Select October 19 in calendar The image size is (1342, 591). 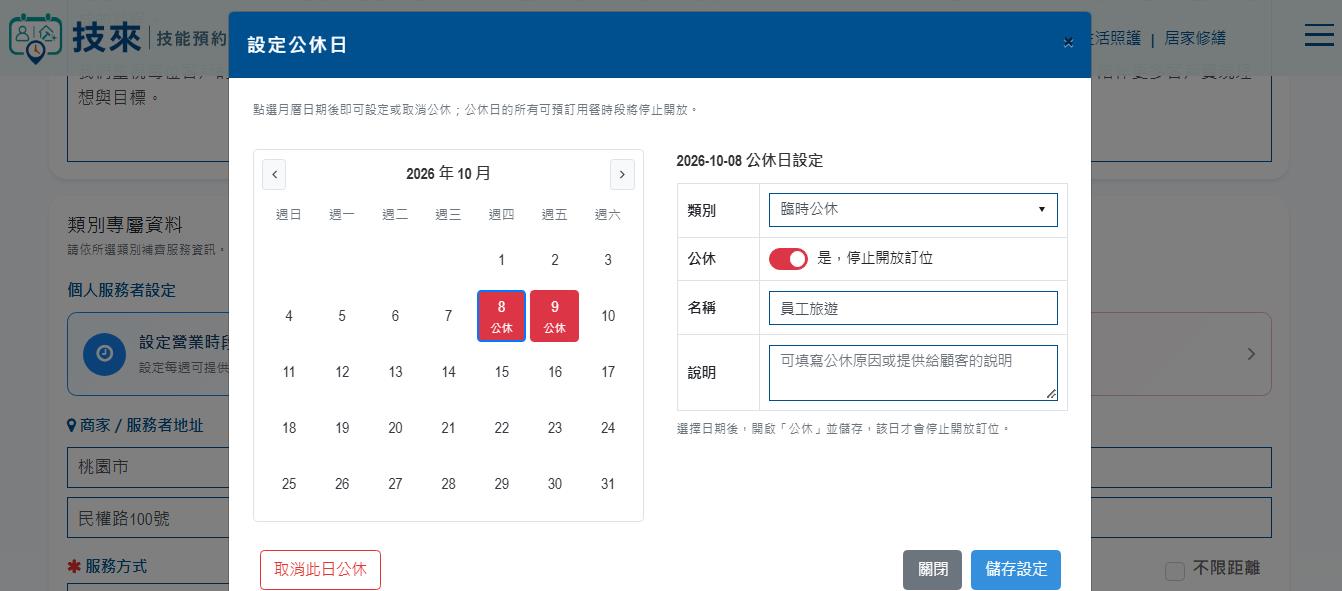(x=342, y=428)
